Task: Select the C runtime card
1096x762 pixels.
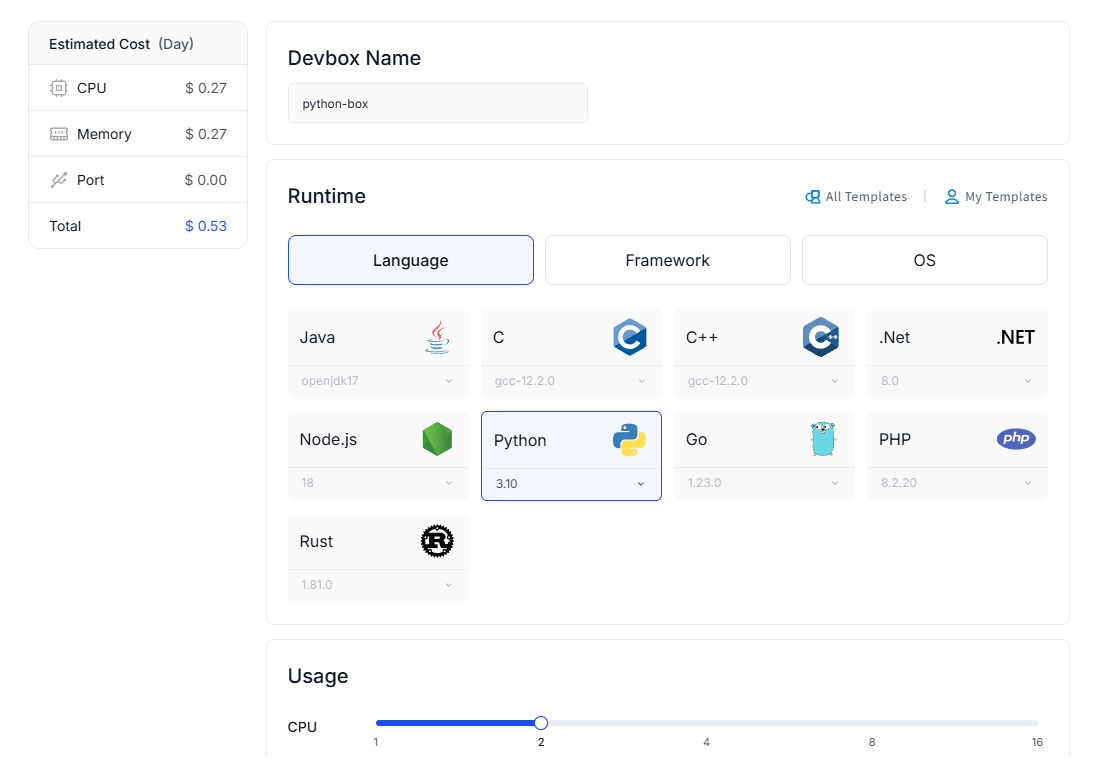Action: 571,338
